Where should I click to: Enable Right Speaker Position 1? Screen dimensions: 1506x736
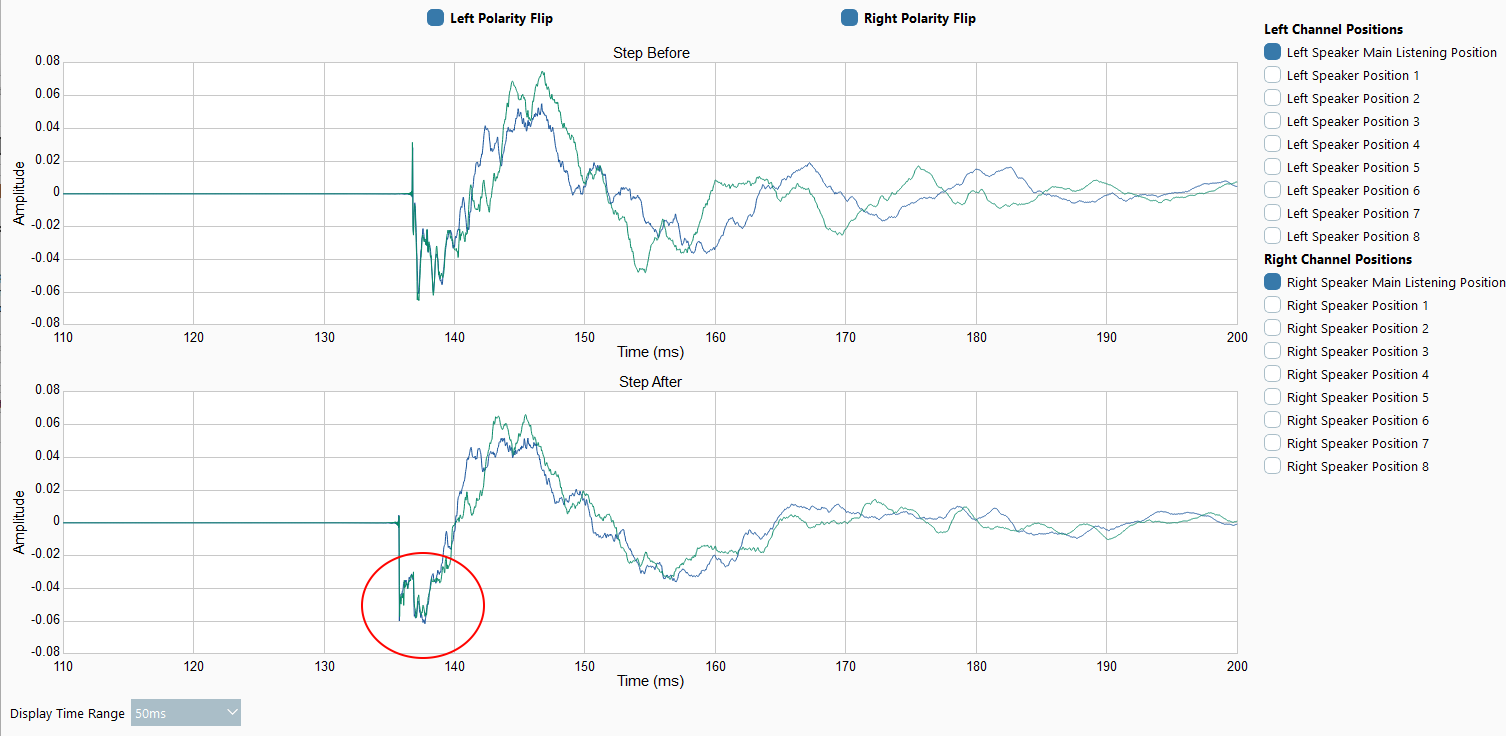click(1273, 305)
